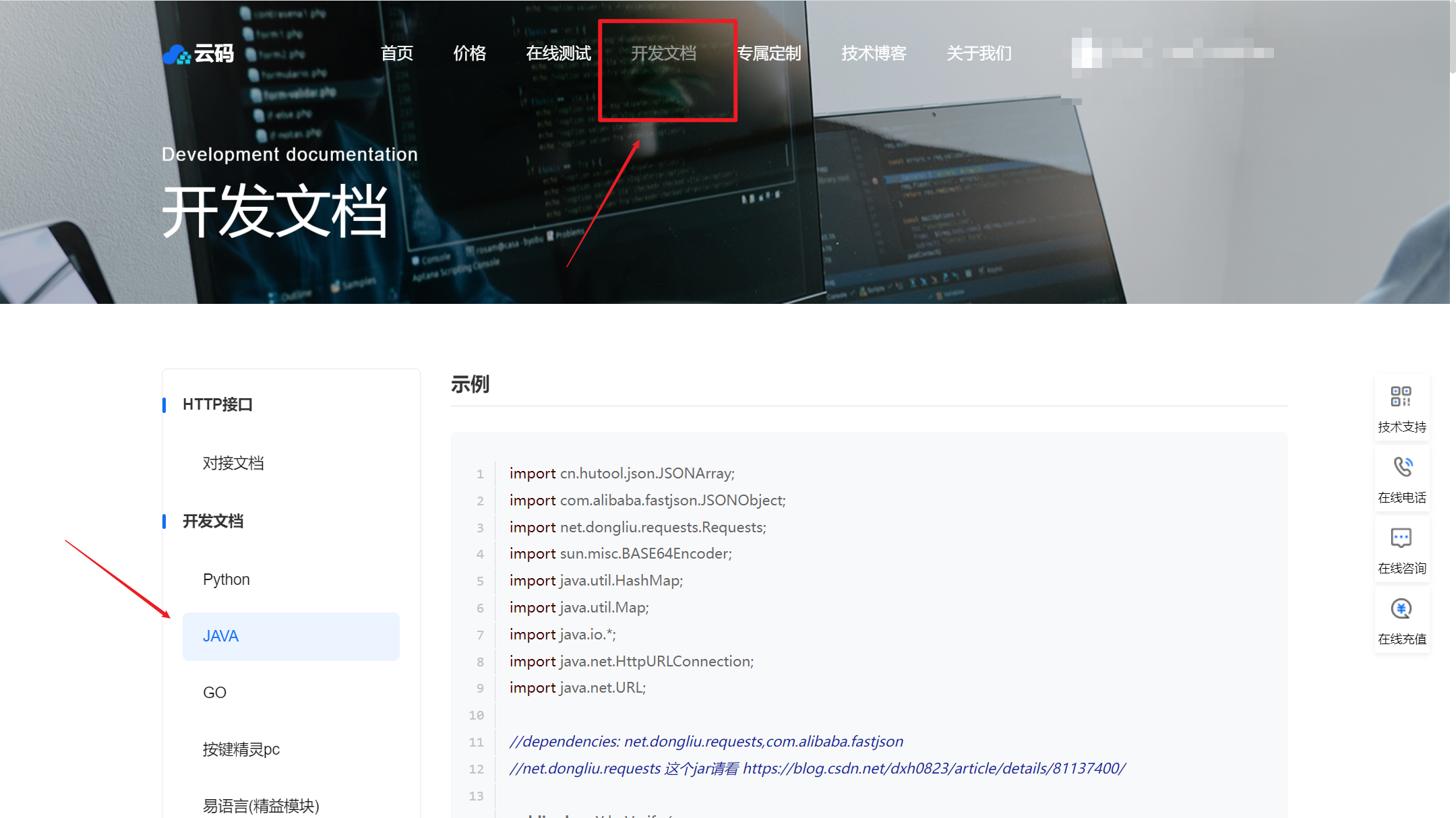Open the 在线咨询 chat bubble icon
The image size is (1456, 818).
1401,538
